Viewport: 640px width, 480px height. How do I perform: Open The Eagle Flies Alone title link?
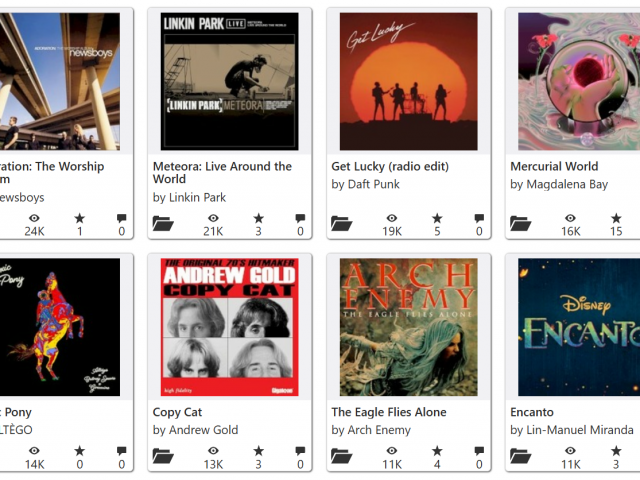pos(389,412)
